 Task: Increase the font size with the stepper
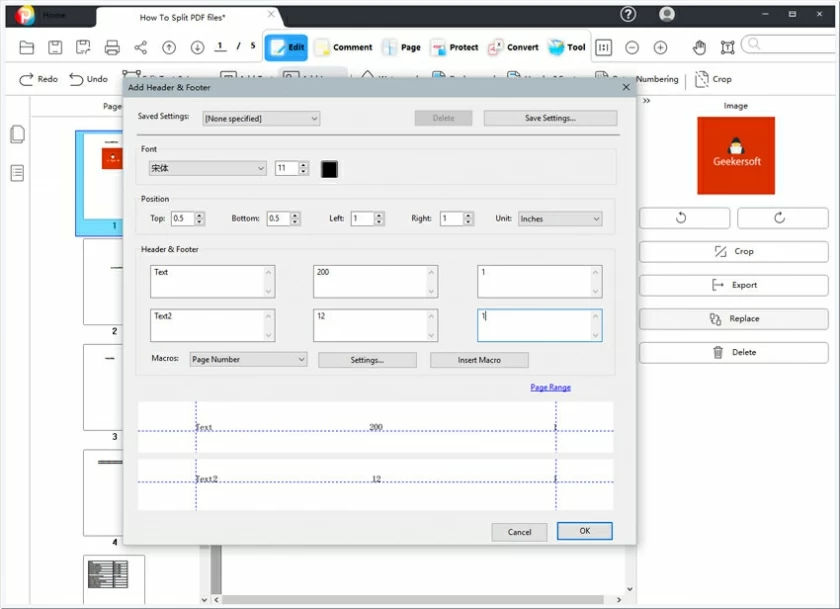click(305, 165)
